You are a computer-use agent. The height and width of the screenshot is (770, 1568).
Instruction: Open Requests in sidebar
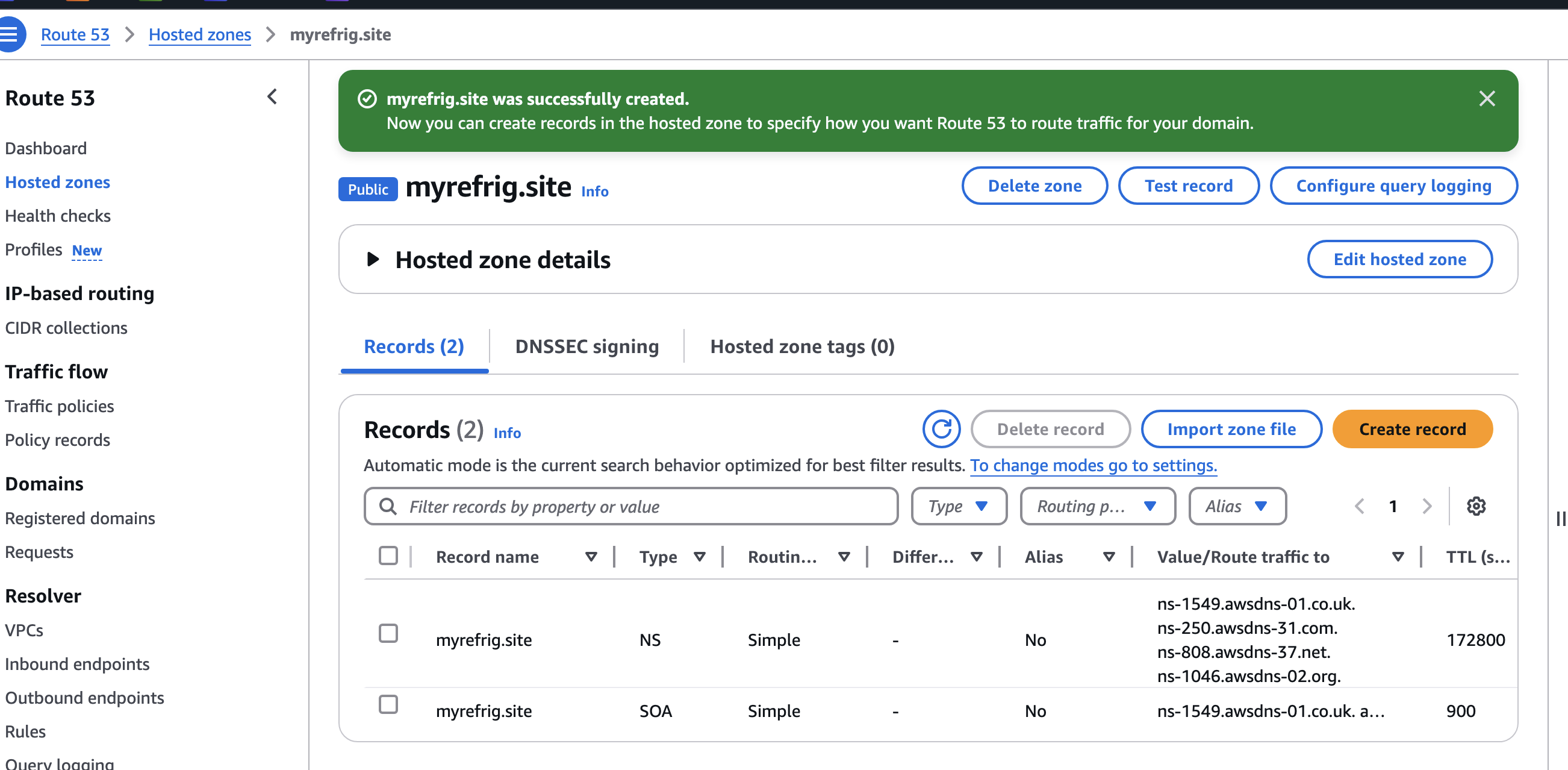(x=40, y=552)
